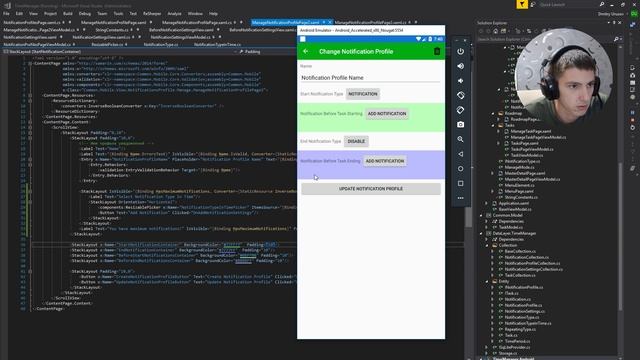Select NotificationTypeInTime.cs under Entity folder
The width and height of the screenshot is (640, 360).
coord(528,323)
